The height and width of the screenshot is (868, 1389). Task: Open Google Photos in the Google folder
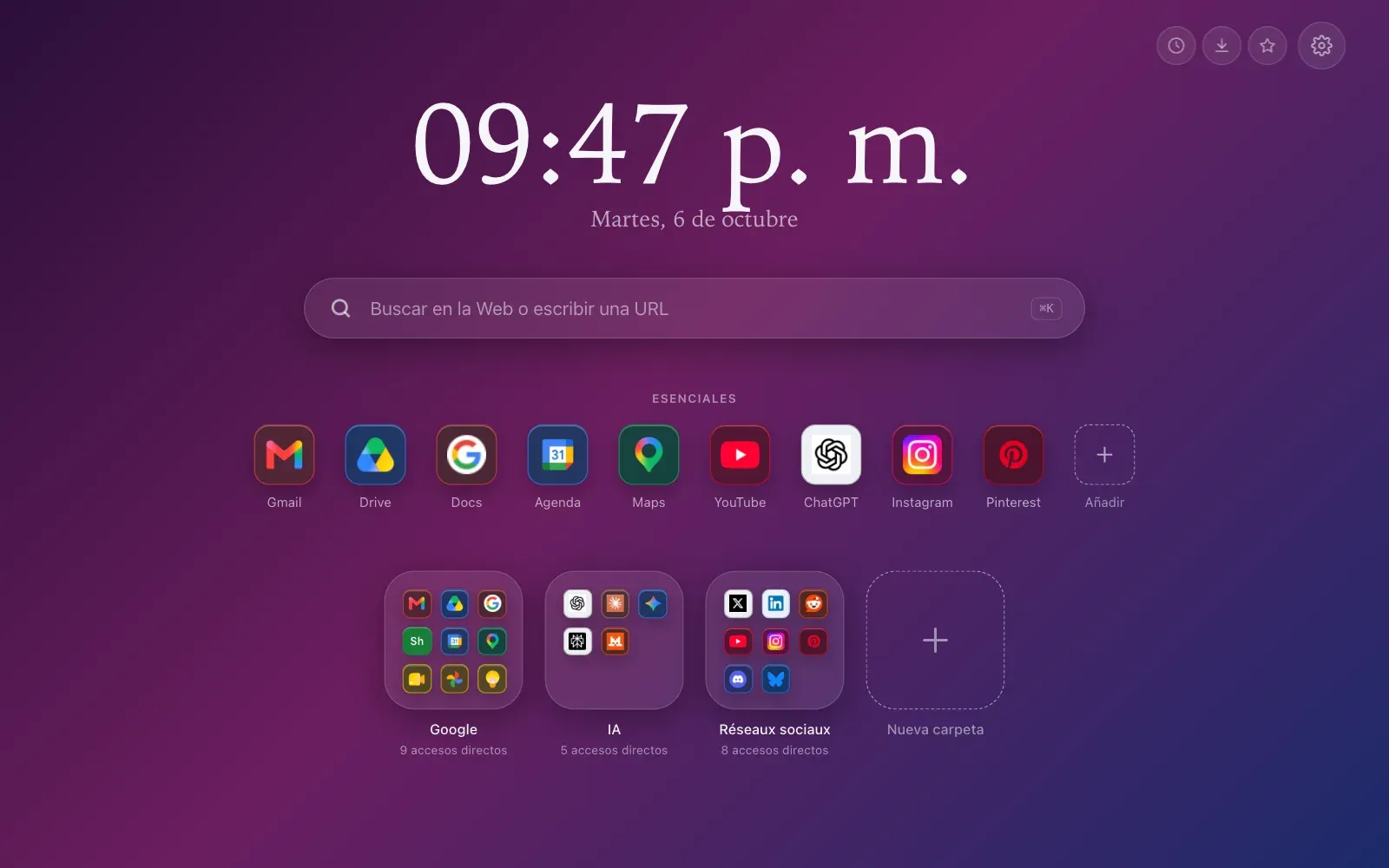point(455,679)
